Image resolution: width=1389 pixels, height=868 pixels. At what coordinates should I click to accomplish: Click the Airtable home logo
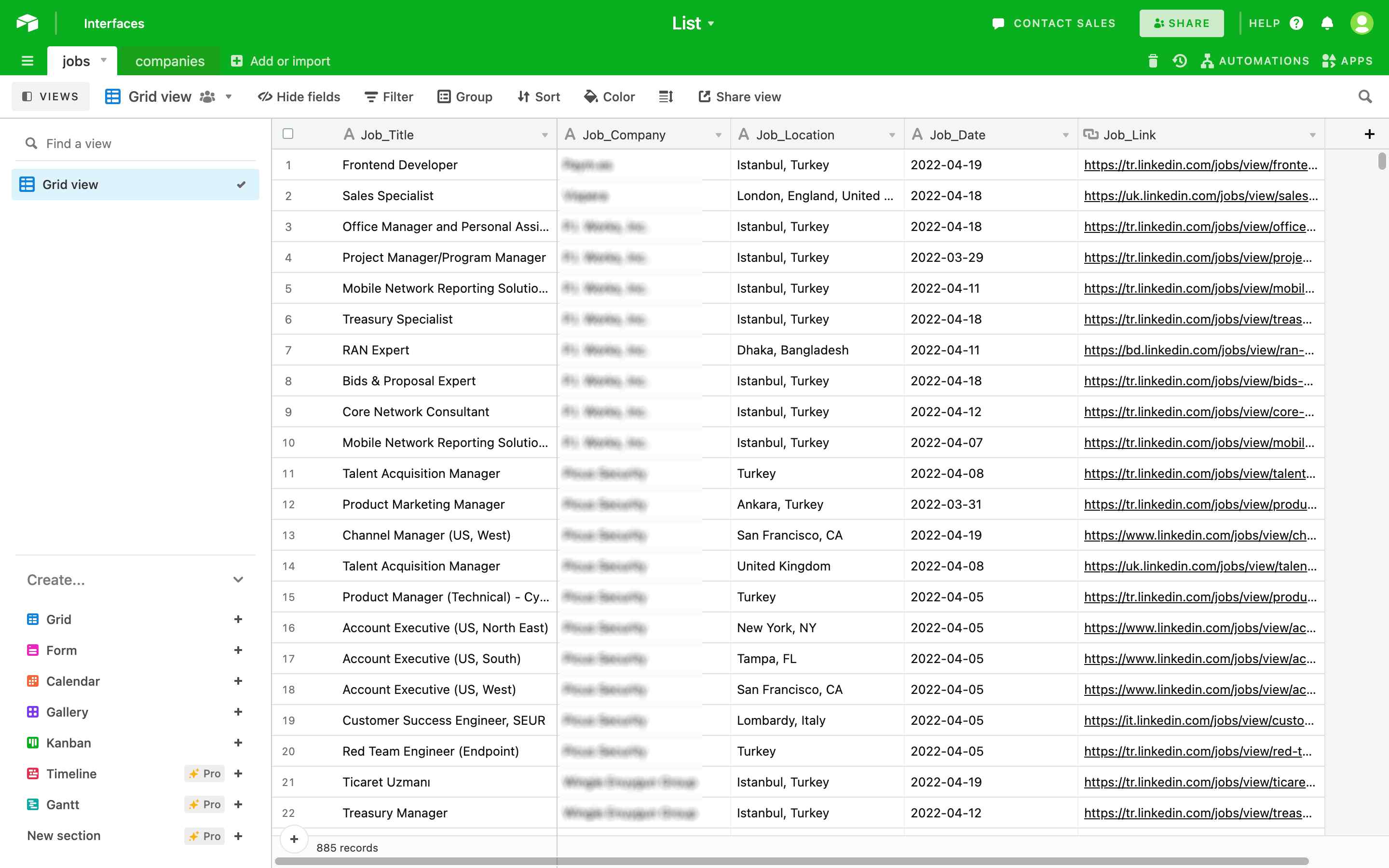(x=27, y=23)
